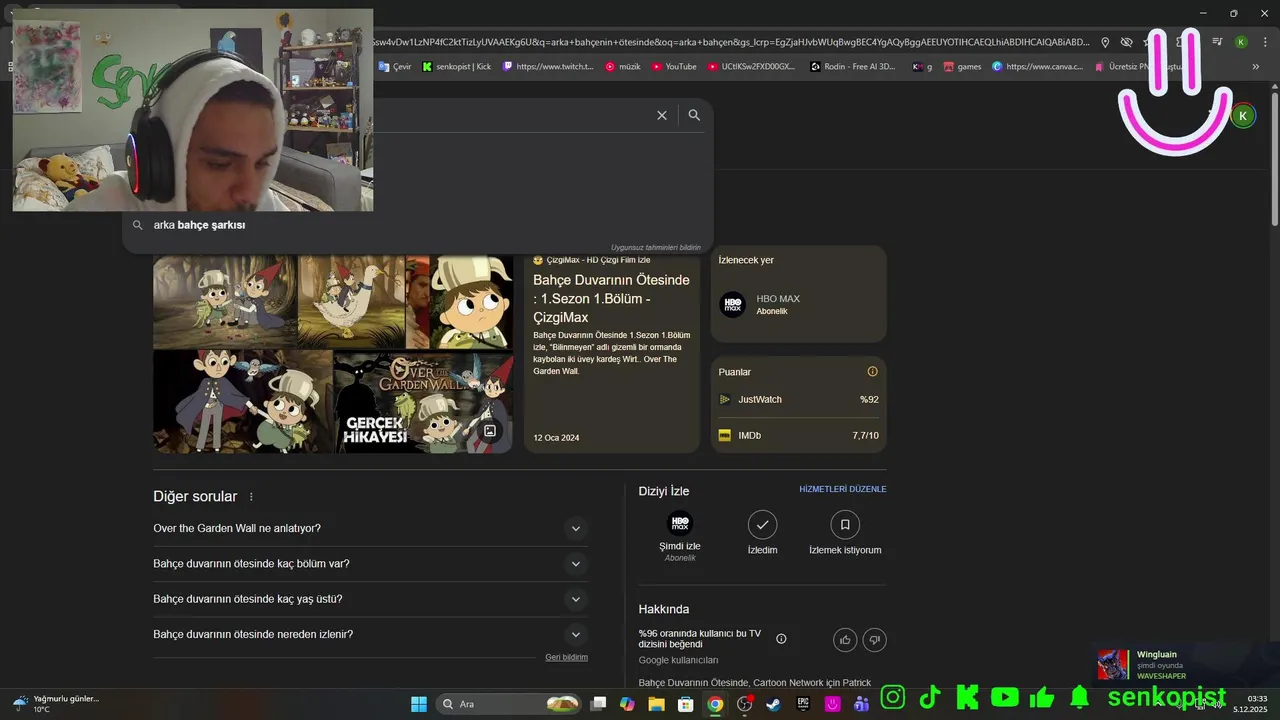The image size is (1280, 720).
Task: Click Uygunsuz tahminleri bildirin link
Action: 656,247
